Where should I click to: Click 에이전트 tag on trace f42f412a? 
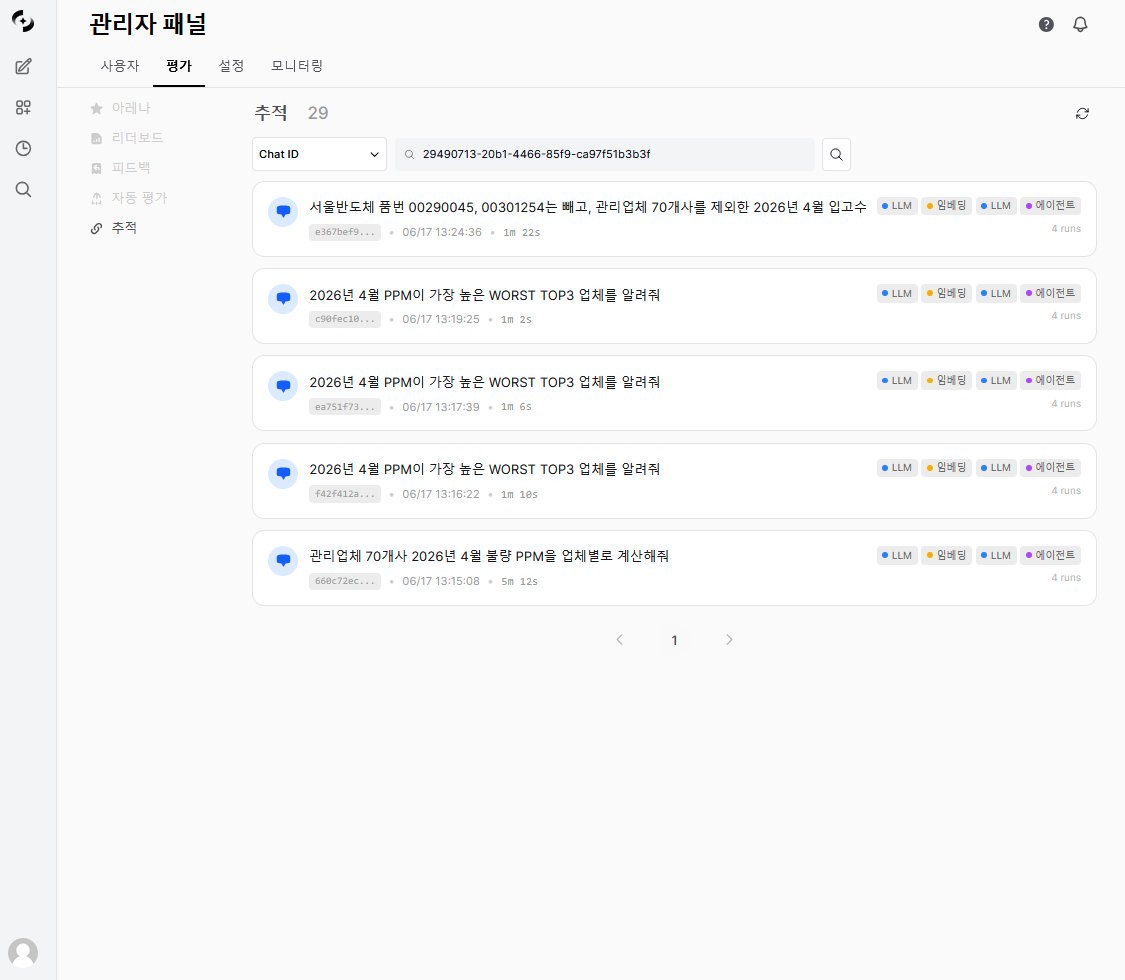click(x=1050, y=468)
